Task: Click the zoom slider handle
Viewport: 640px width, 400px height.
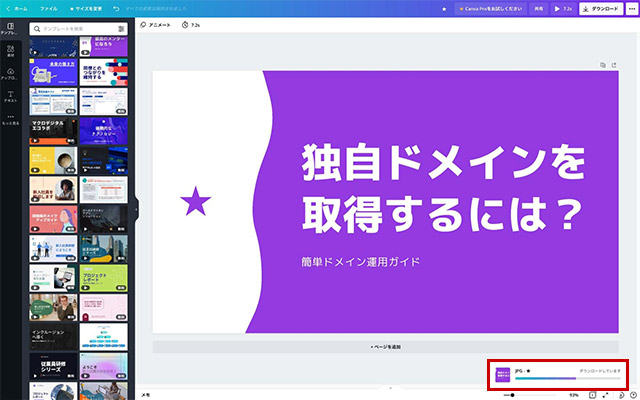Action: [512, 395]
